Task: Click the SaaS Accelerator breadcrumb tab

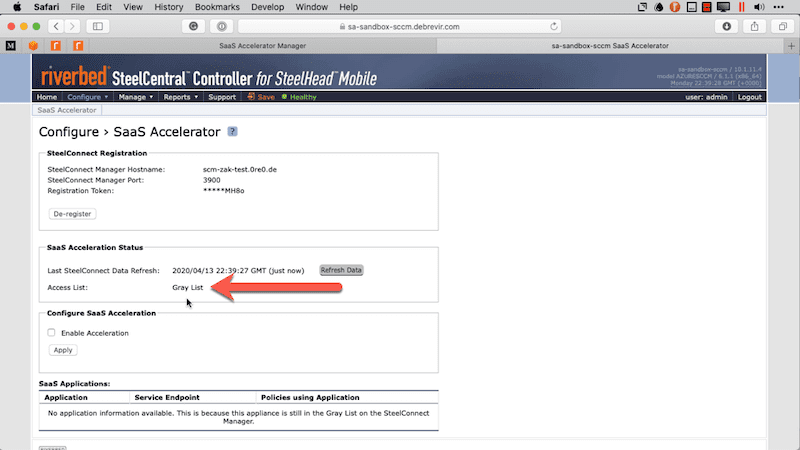Action: click(67, 110)
